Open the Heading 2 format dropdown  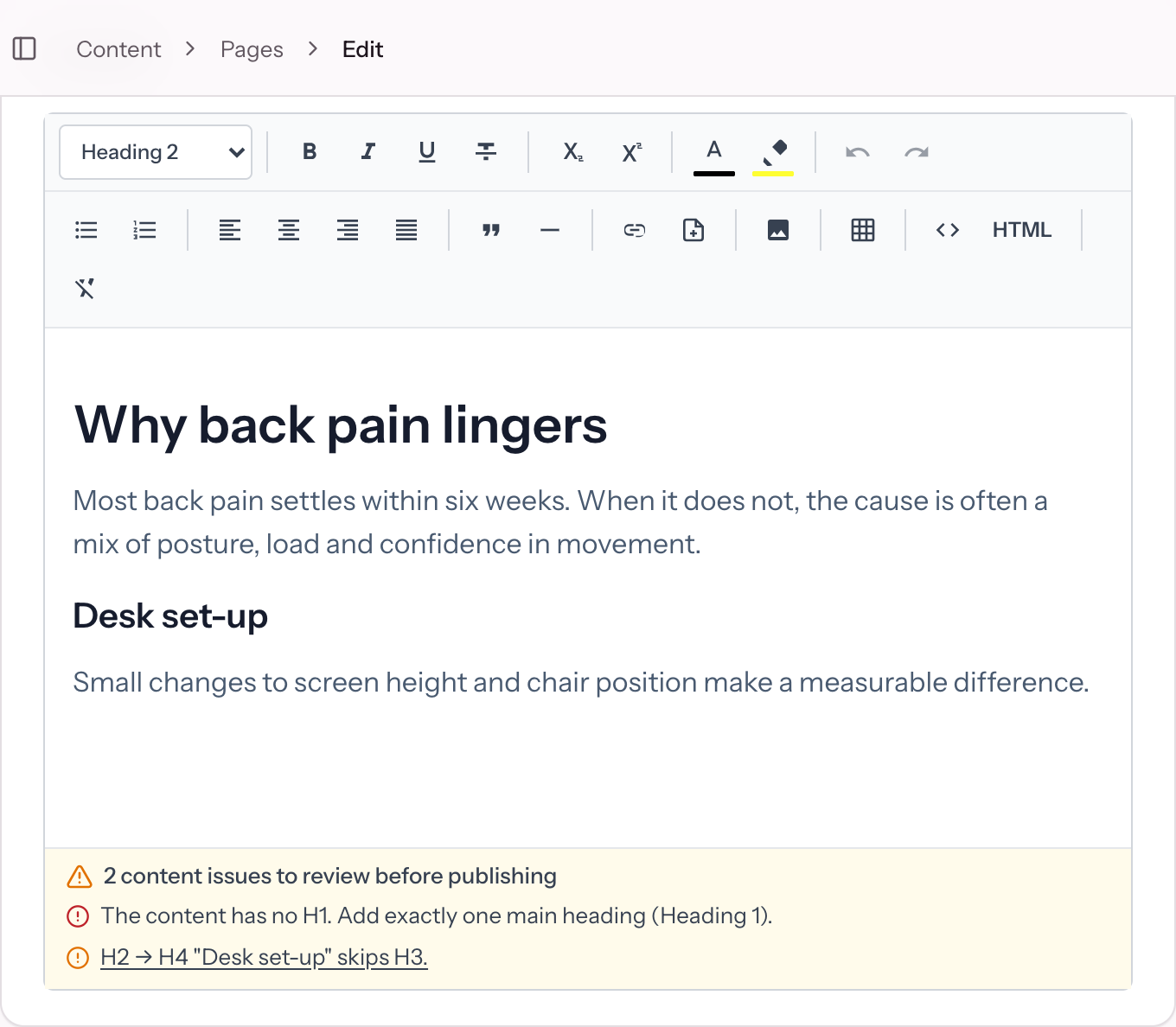[x=156, y=152]
